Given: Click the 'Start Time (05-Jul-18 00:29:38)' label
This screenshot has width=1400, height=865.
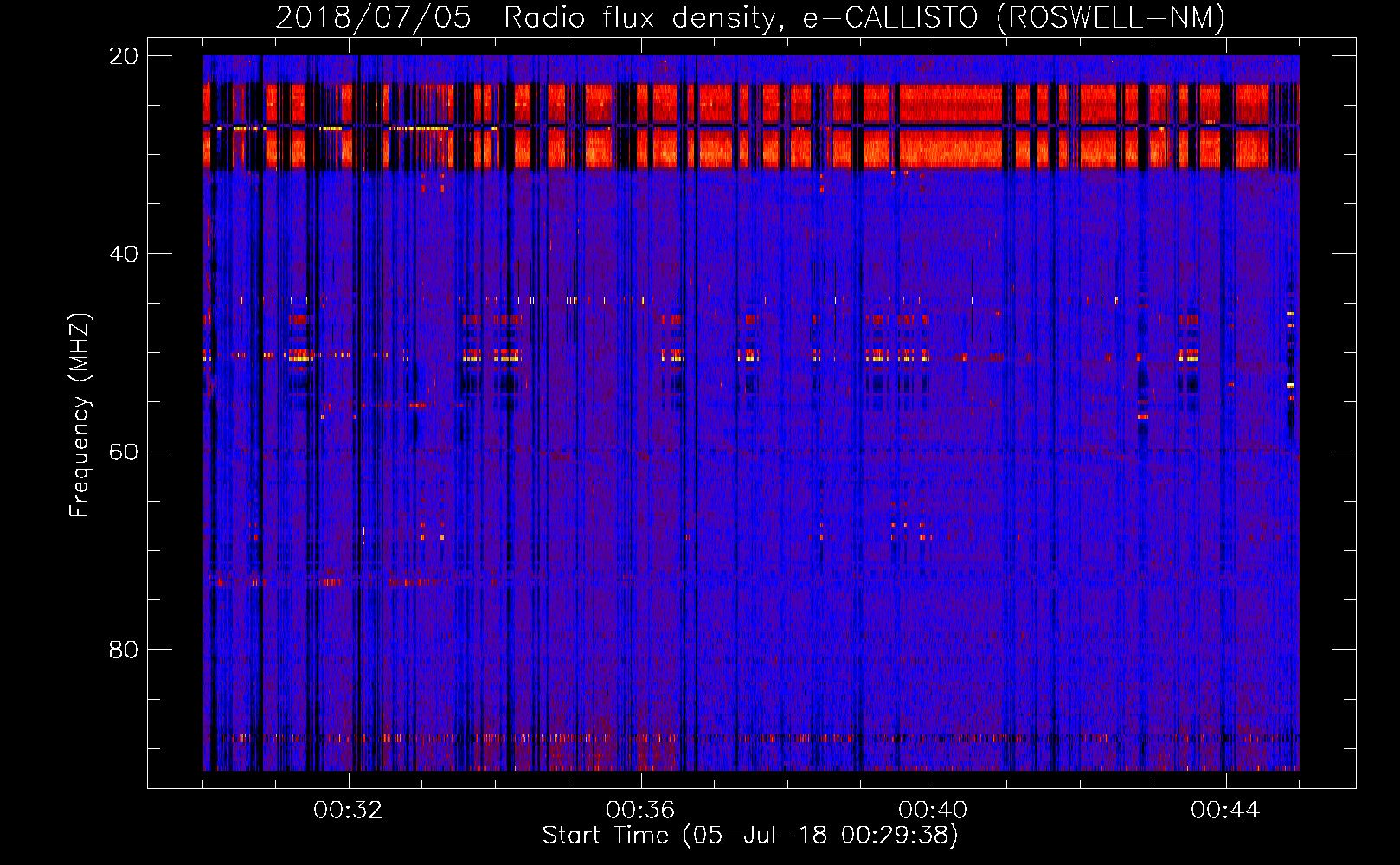Looking at the screenshot, I should (750, 836).
